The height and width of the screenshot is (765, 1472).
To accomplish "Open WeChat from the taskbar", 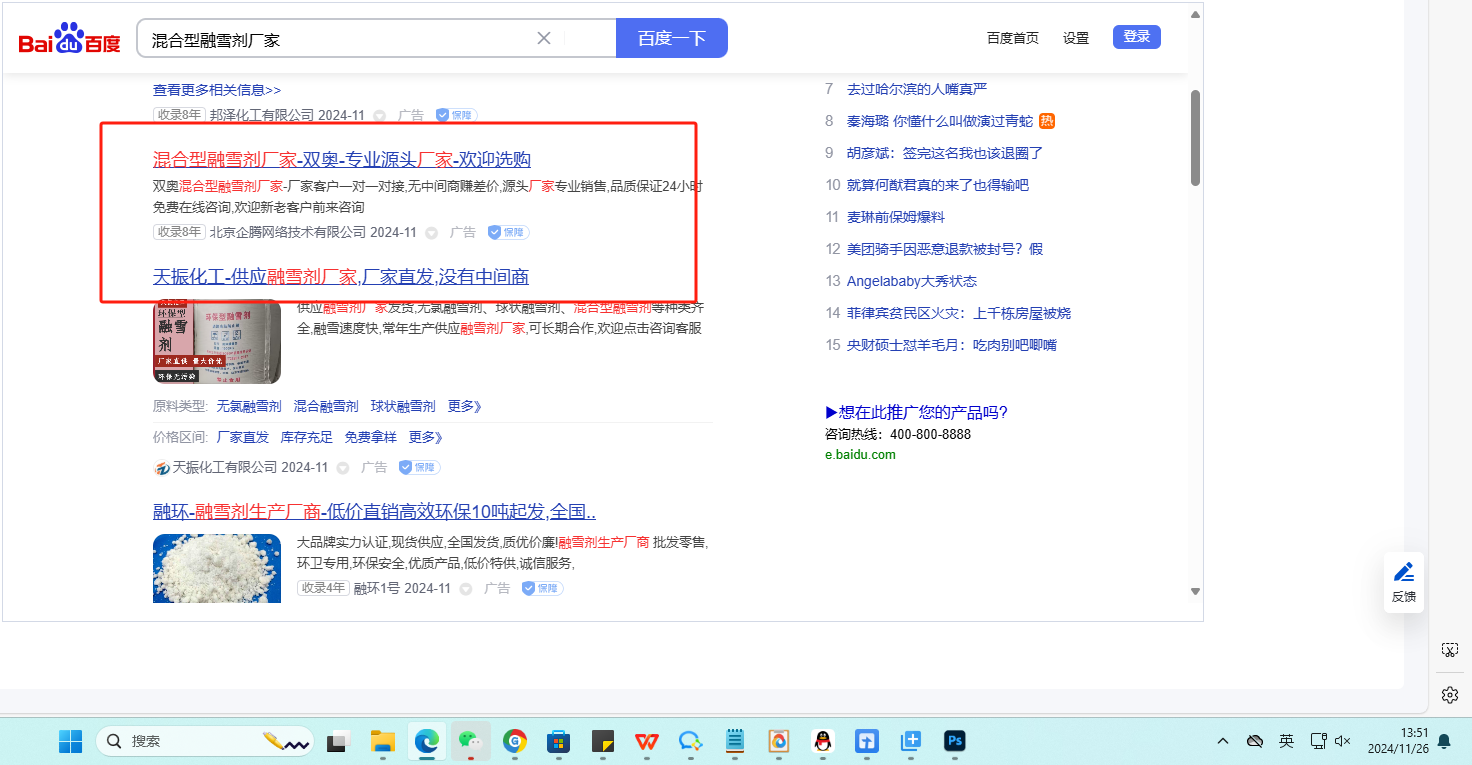I will [470, 741].
